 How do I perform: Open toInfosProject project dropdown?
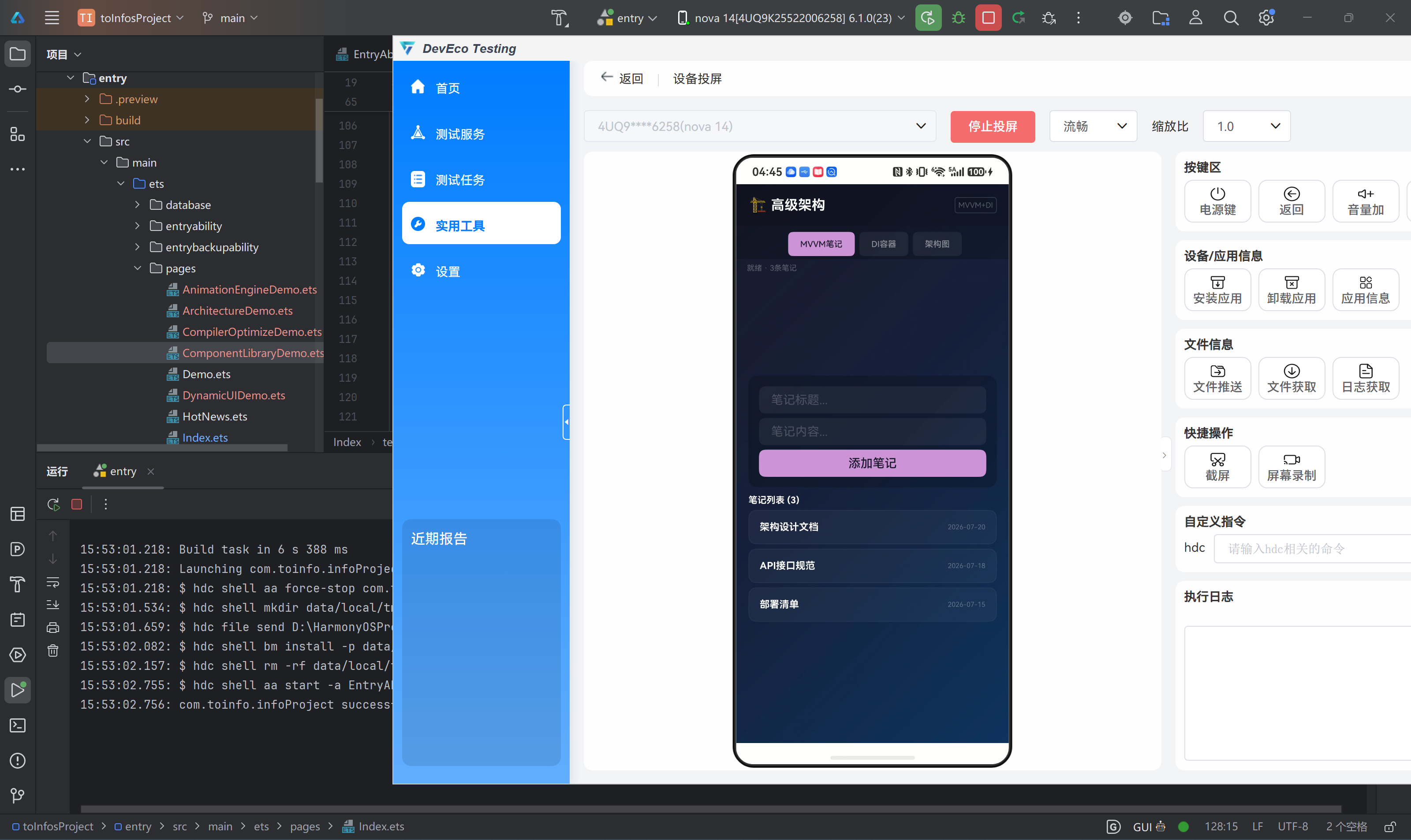tap(131, 18)
